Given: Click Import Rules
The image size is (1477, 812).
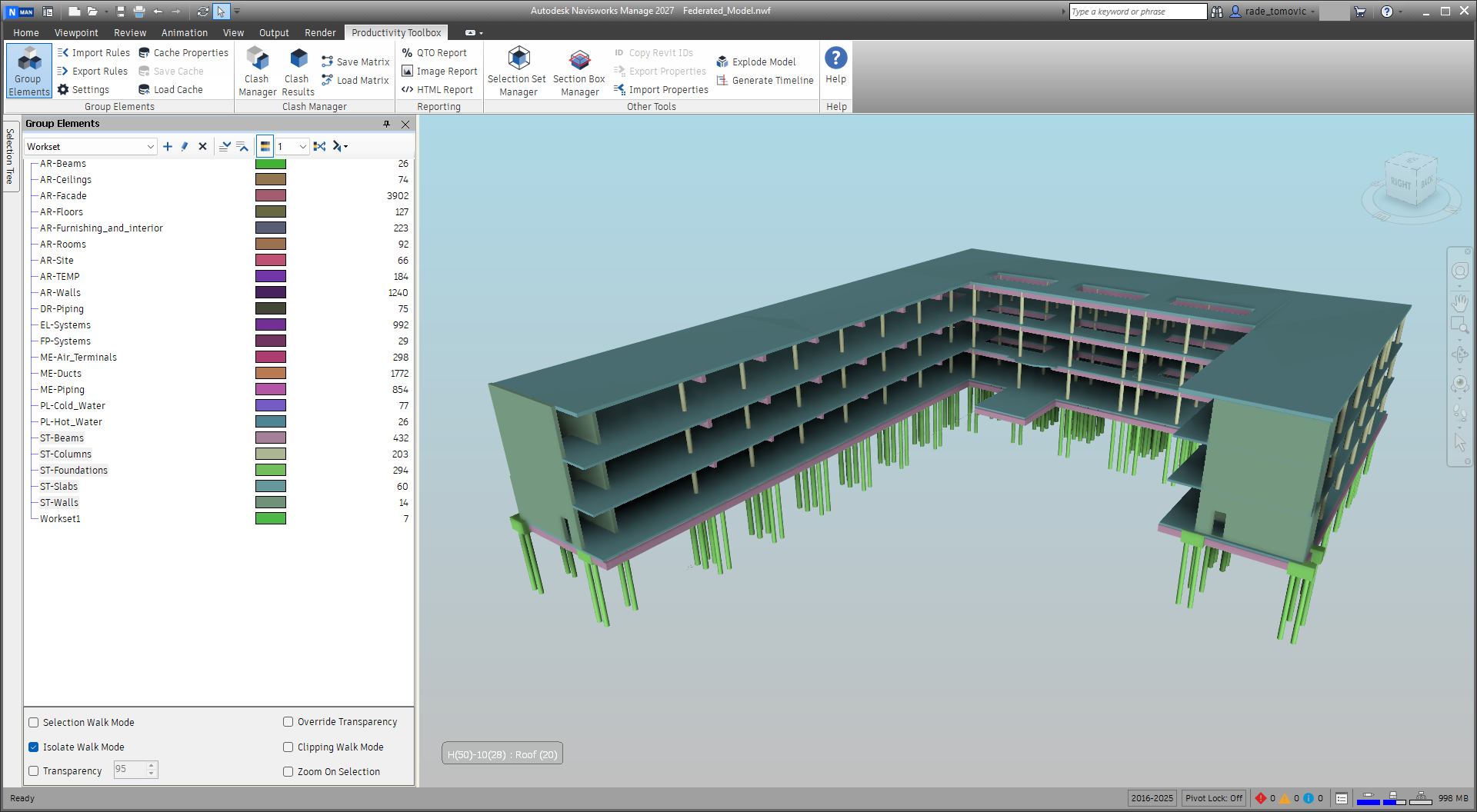Looking at the screenshot, I should [94, 52].
